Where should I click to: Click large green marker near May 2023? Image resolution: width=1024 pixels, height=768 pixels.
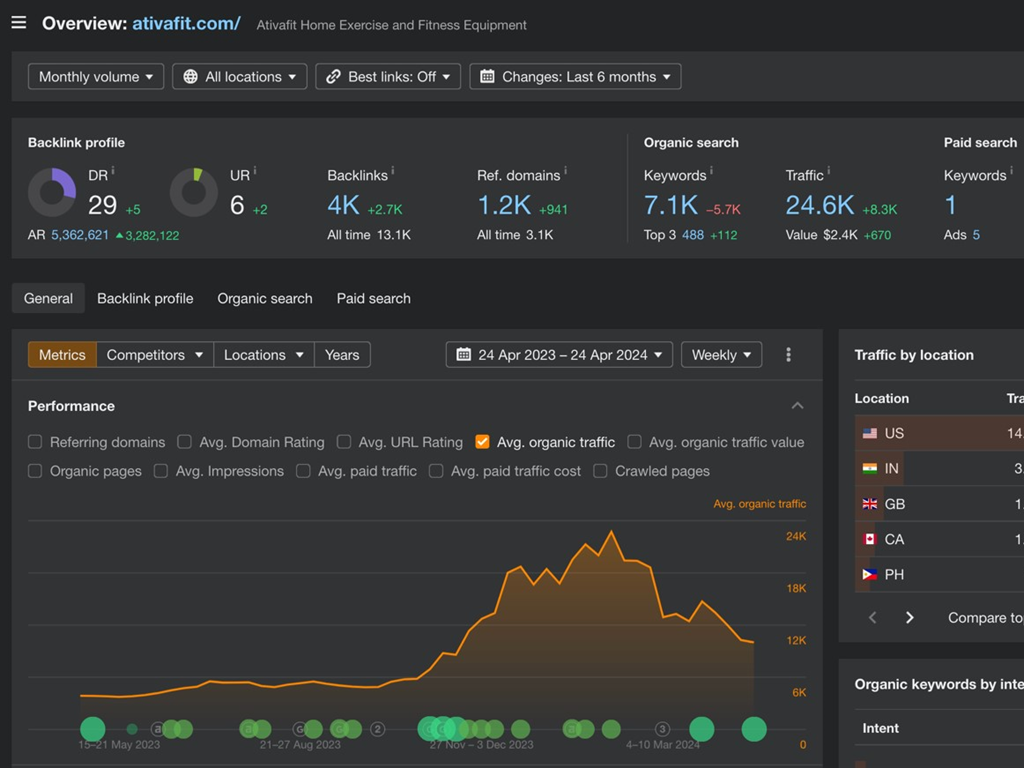(x=93, y=729)
